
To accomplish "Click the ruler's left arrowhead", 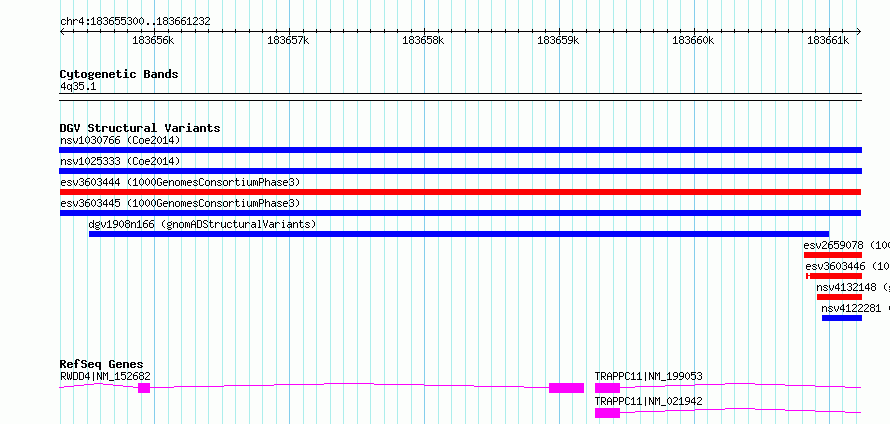I will [62, 32].
